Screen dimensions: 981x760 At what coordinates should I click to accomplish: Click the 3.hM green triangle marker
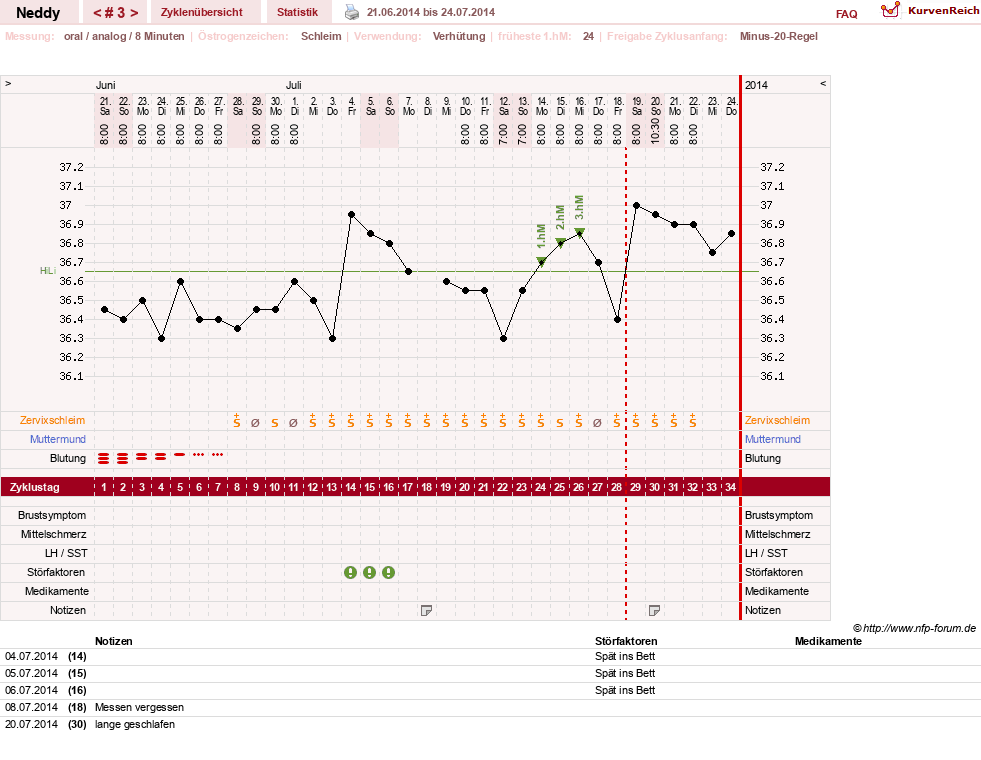point(579,233)
